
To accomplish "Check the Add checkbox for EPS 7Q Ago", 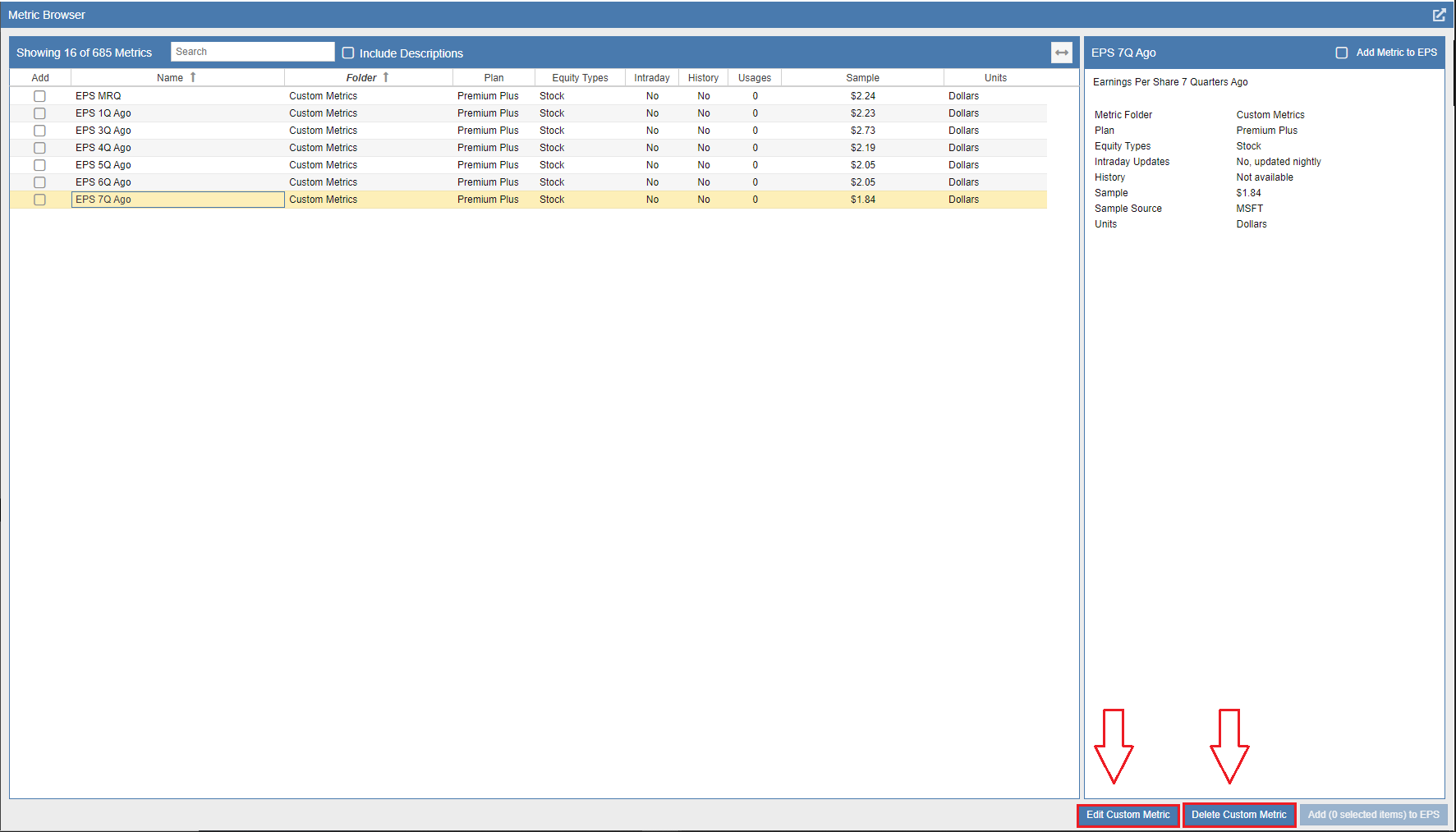I will [39, 199].
